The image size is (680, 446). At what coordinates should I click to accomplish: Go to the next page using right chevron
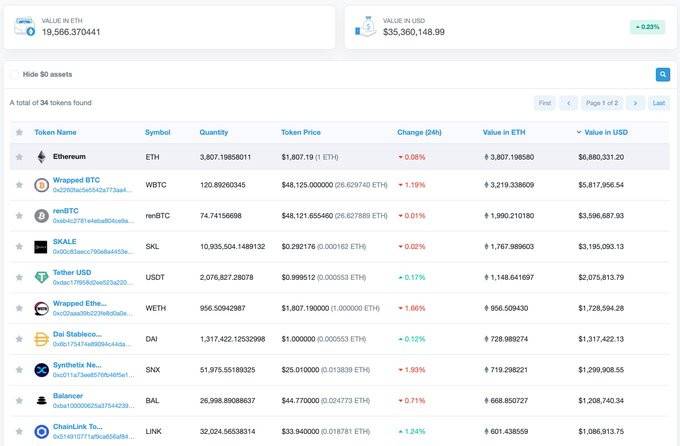pos(635,103)
